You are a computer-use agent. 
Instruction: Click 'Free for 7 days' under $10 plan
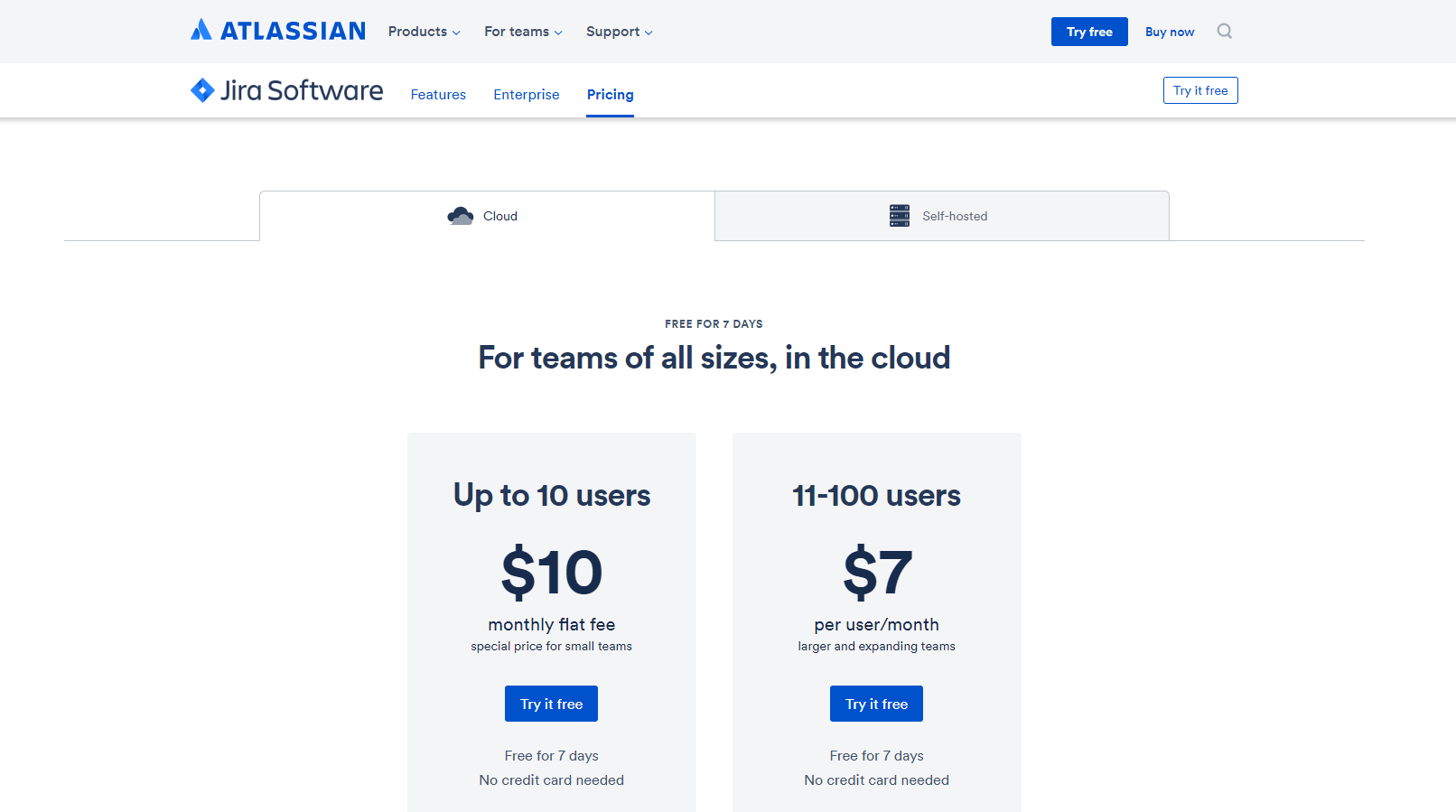click(551, 755)
